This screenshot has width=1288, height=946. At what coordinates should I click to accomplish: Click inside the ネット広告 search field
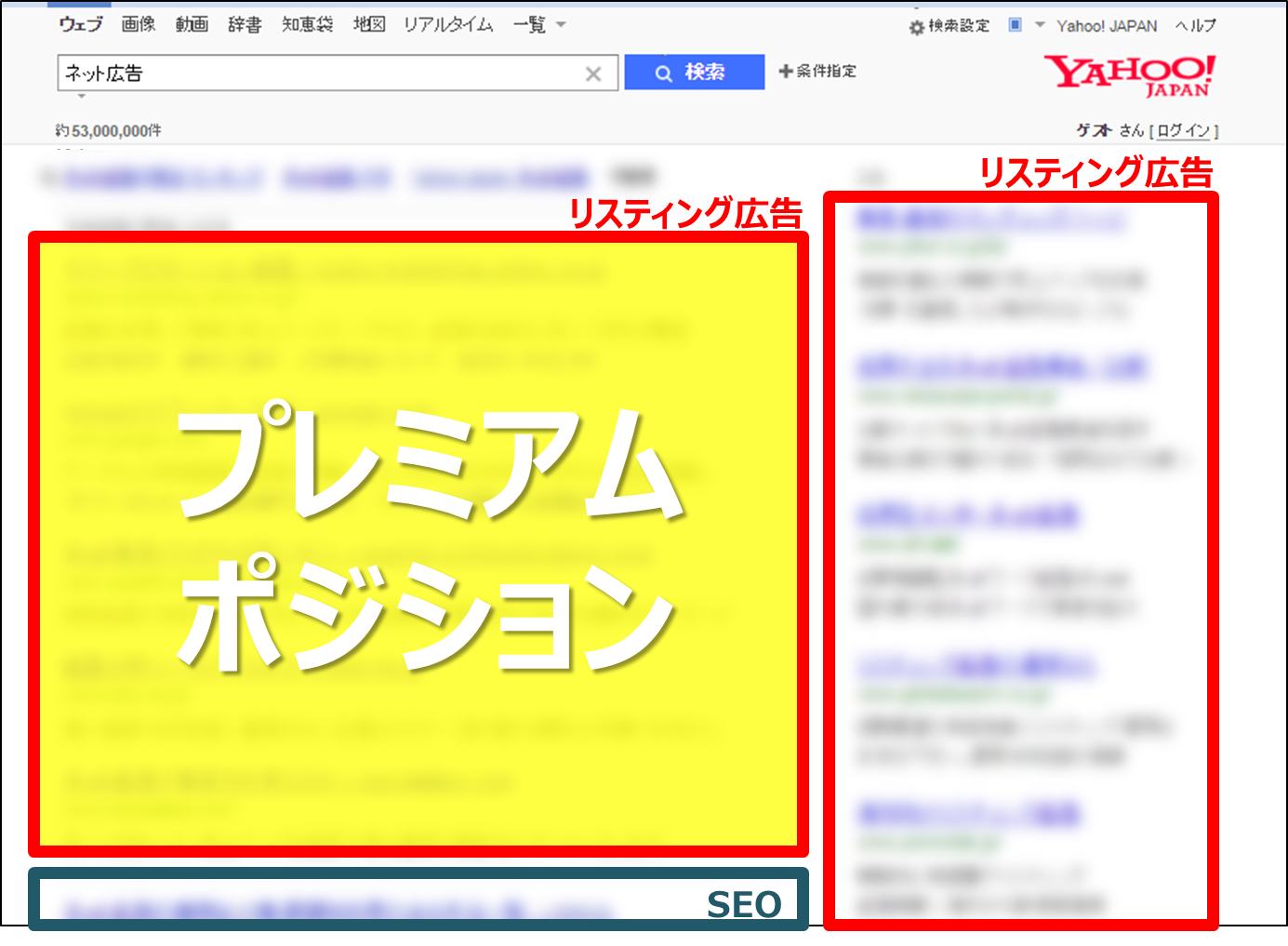point(279,72)
